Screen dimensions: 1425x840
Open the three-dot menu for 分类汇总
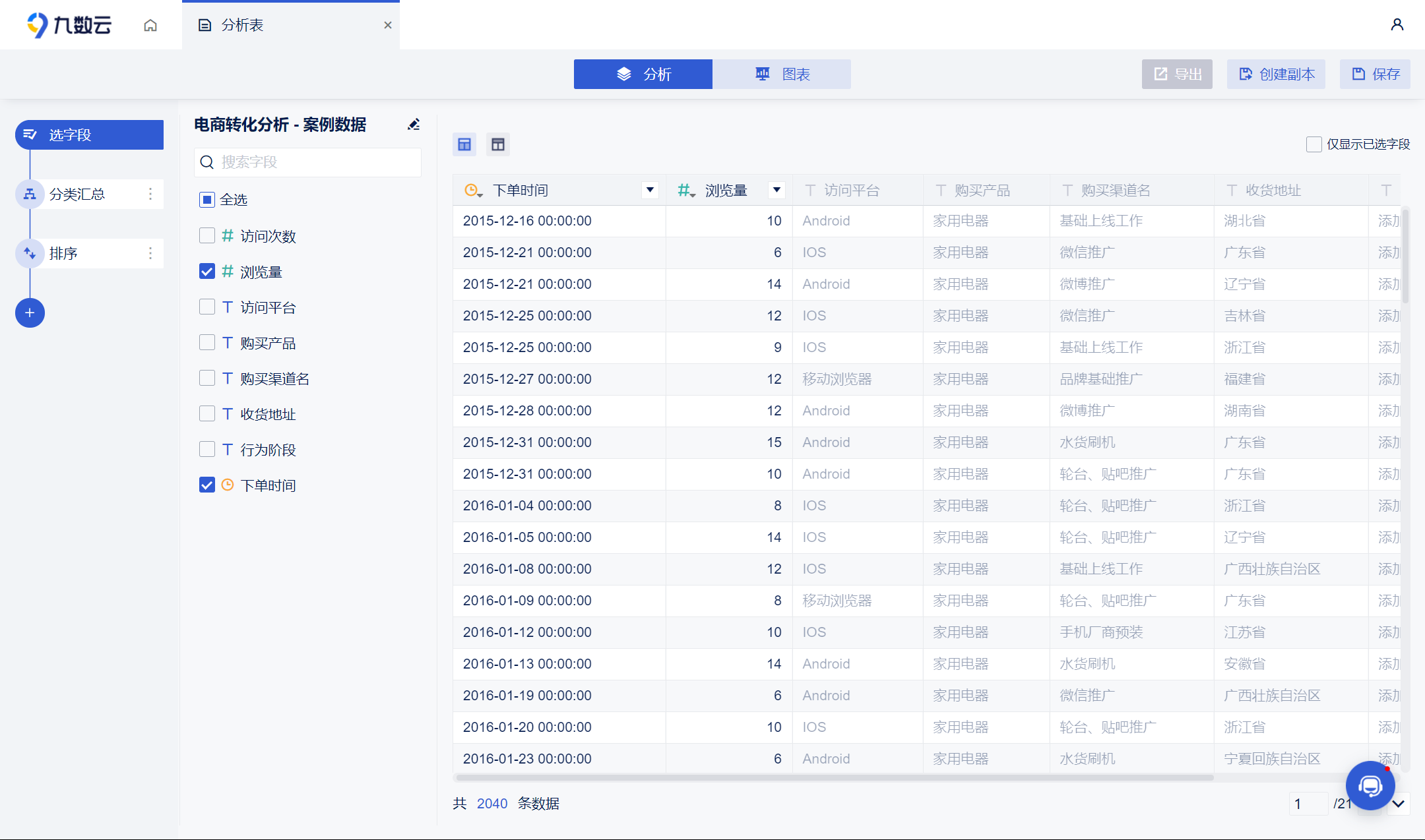(x=150, y=194)
